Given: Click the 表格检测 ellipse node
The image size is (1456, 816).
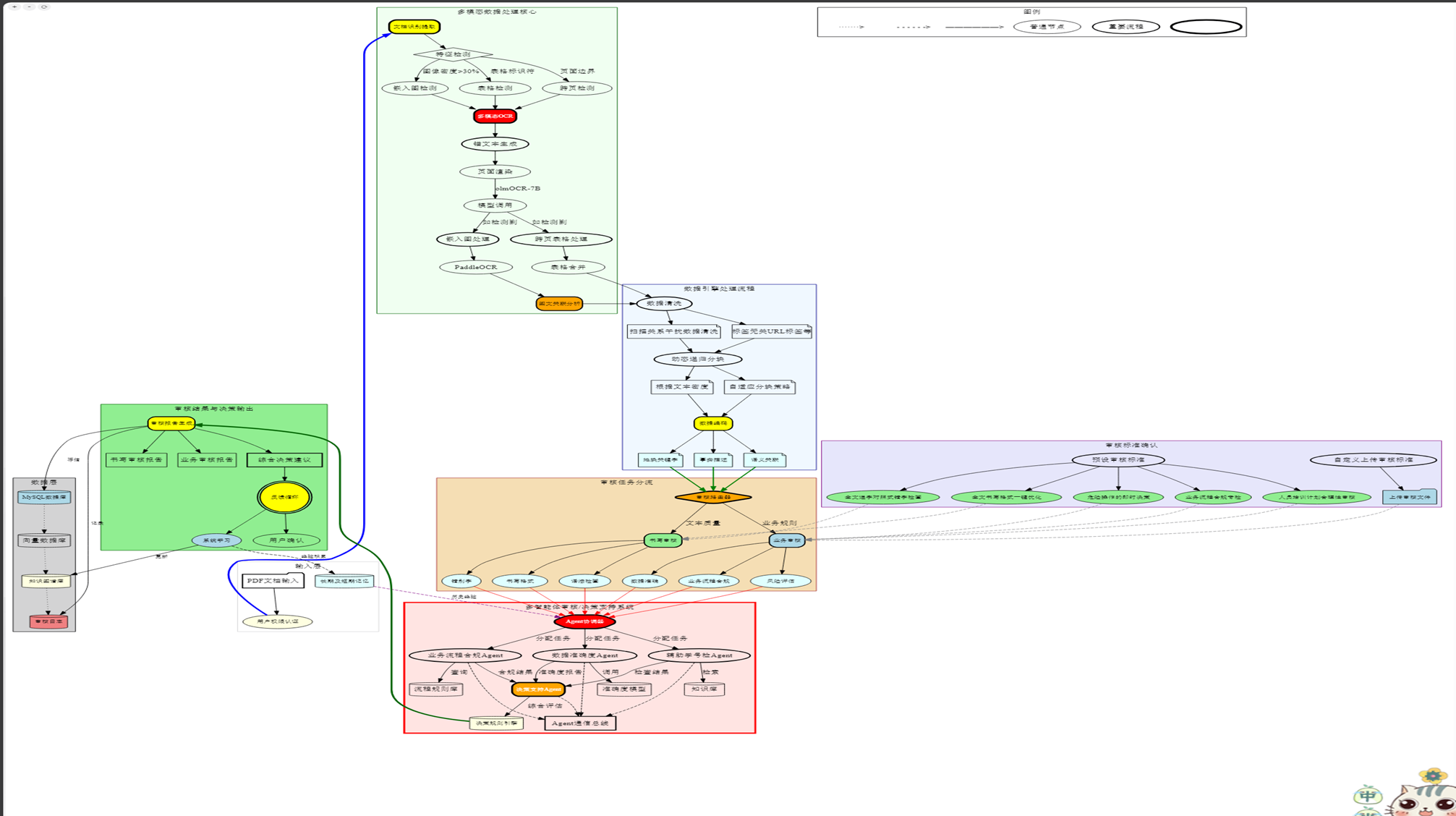Looking at the screenshot, I should pyautogui.click(x=495, y=88).
